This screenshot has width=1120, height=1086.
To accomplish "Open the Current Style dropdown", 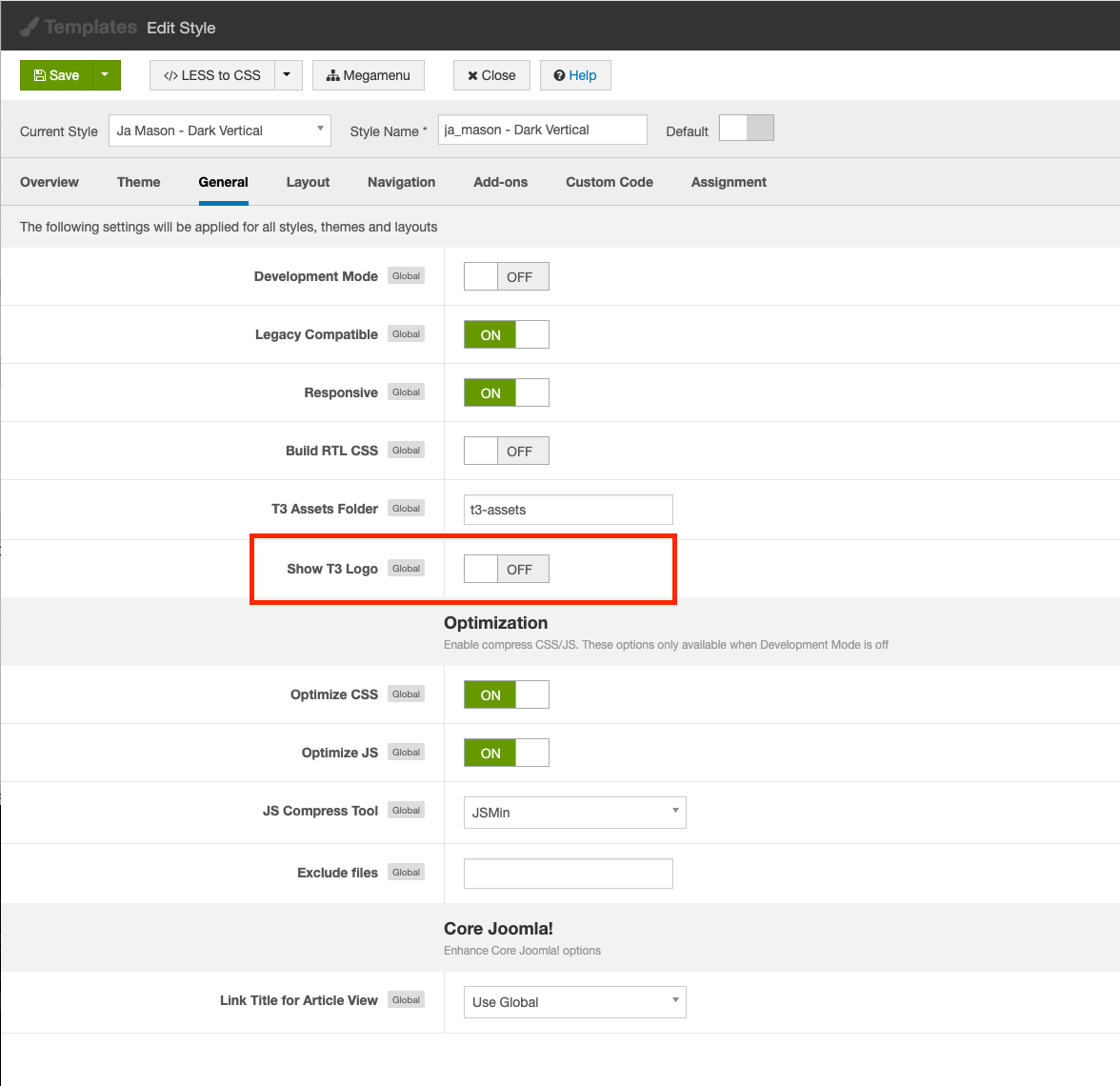I will tap(220, 131).
